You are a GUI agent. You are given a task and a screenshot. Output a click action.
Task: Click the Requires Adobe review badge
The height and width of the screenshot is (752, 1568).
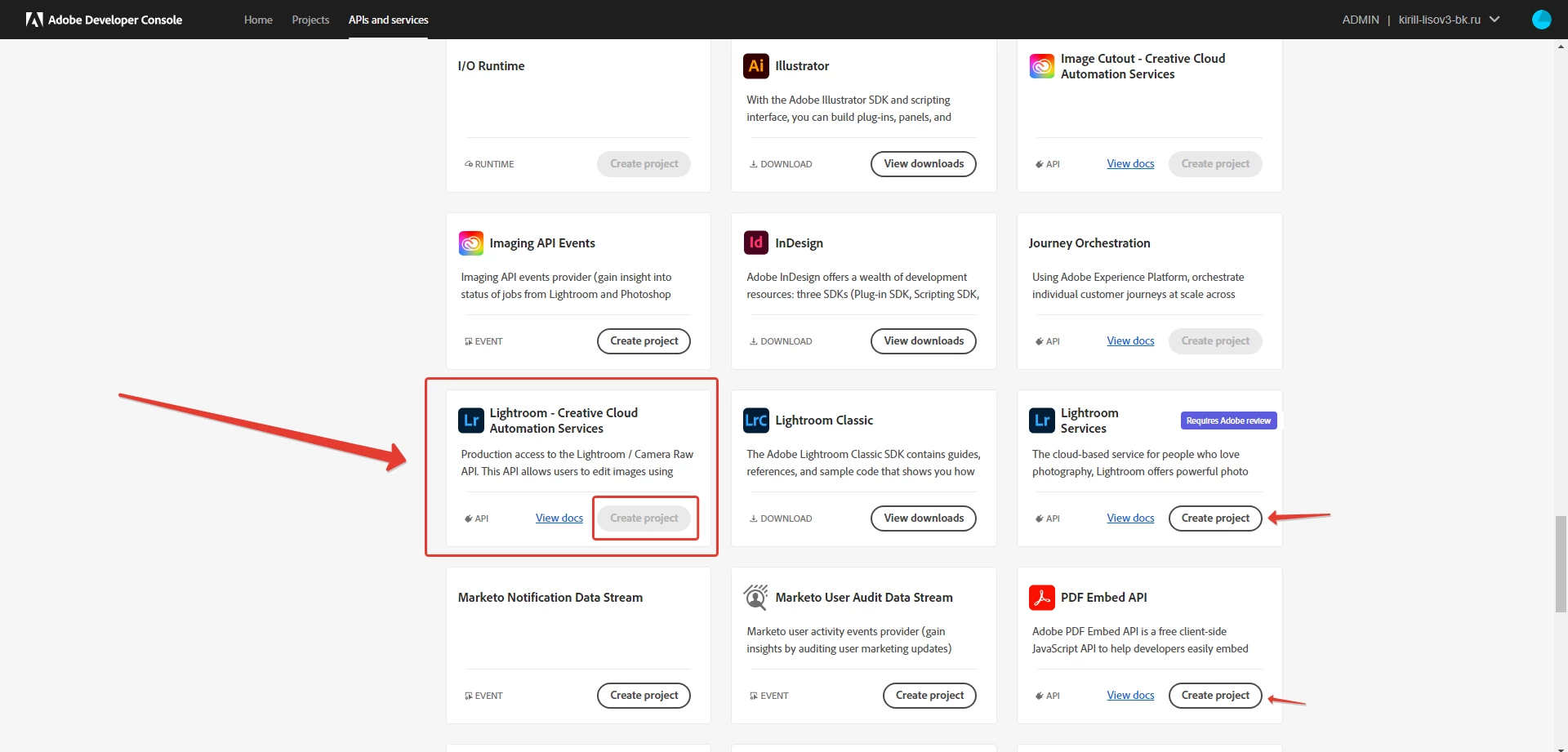(x=1228, y=420)
